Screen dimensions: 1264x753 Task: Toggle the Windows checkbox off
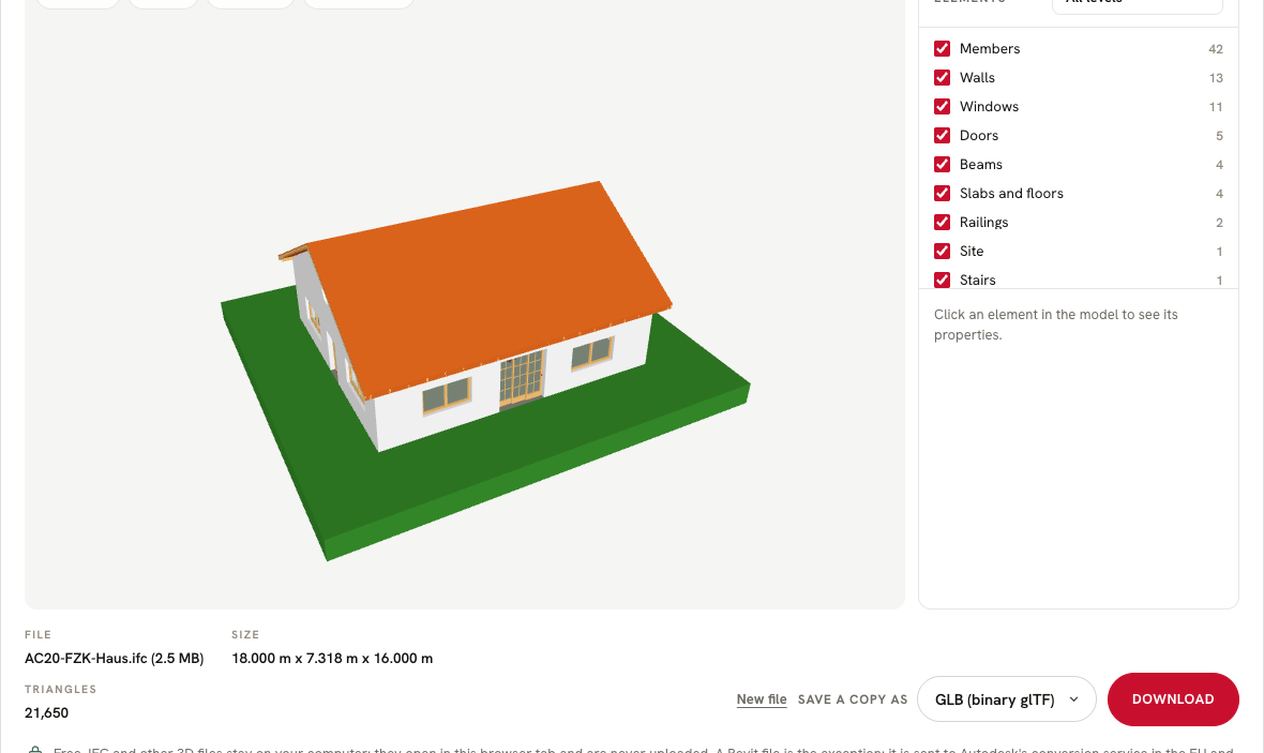pyautogui.click(x=942, y=107)
